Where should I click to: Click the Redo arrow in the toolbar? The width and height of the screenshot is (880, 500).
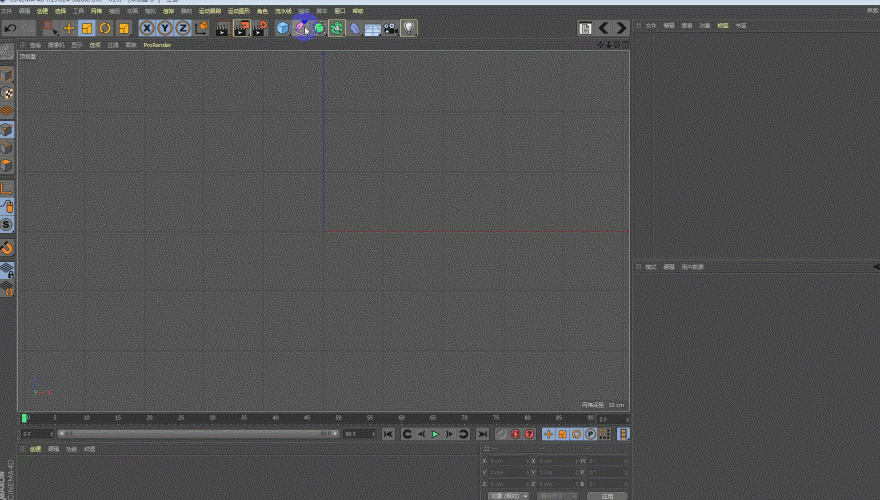click(28, 28)
